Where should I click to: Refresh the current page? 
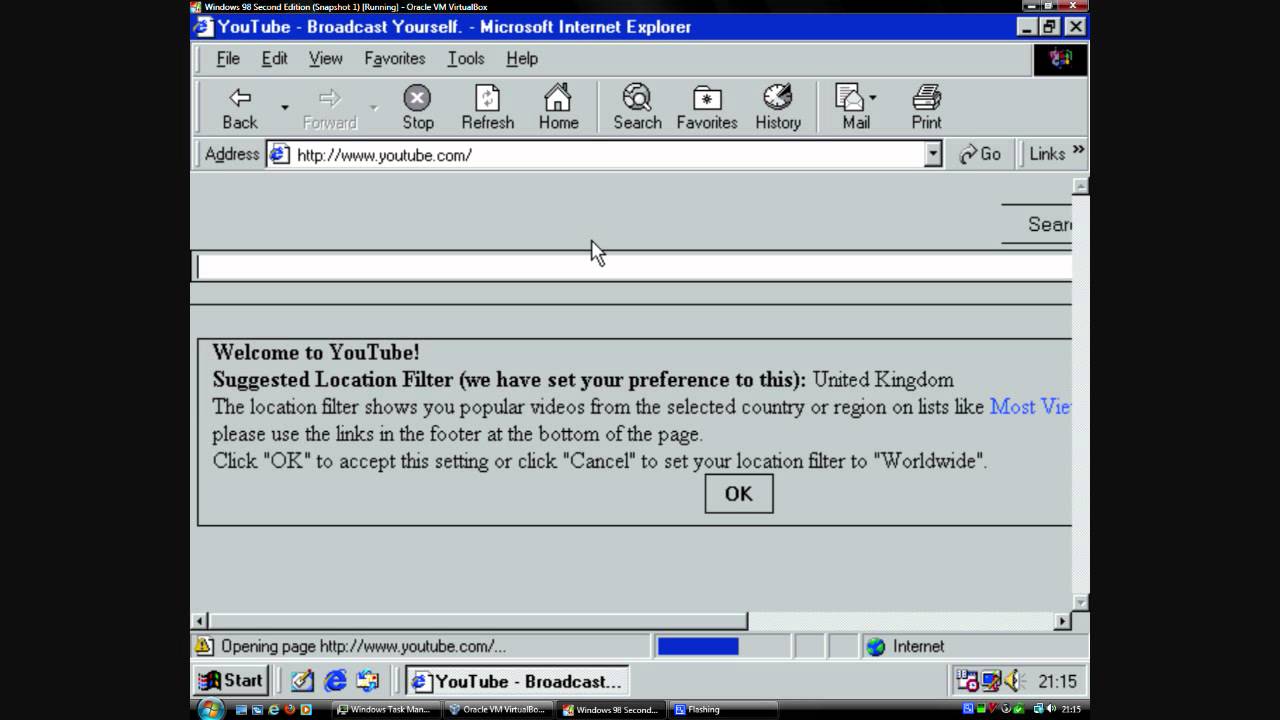[x=487, y=107]
